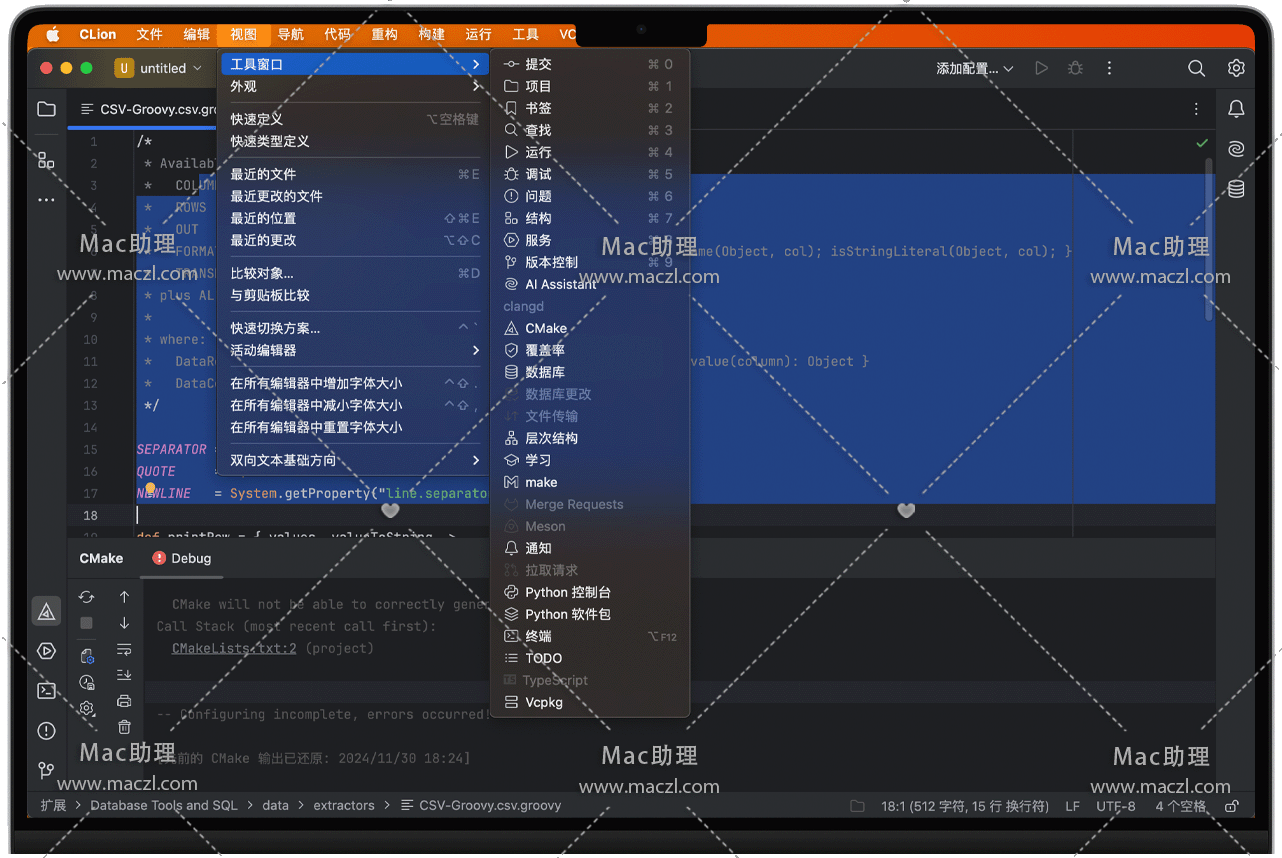The height and width of the screenshot is (858, 1282).
Task: Toggle soft-wrap in CMake output panel
Action: coord(124,649)
